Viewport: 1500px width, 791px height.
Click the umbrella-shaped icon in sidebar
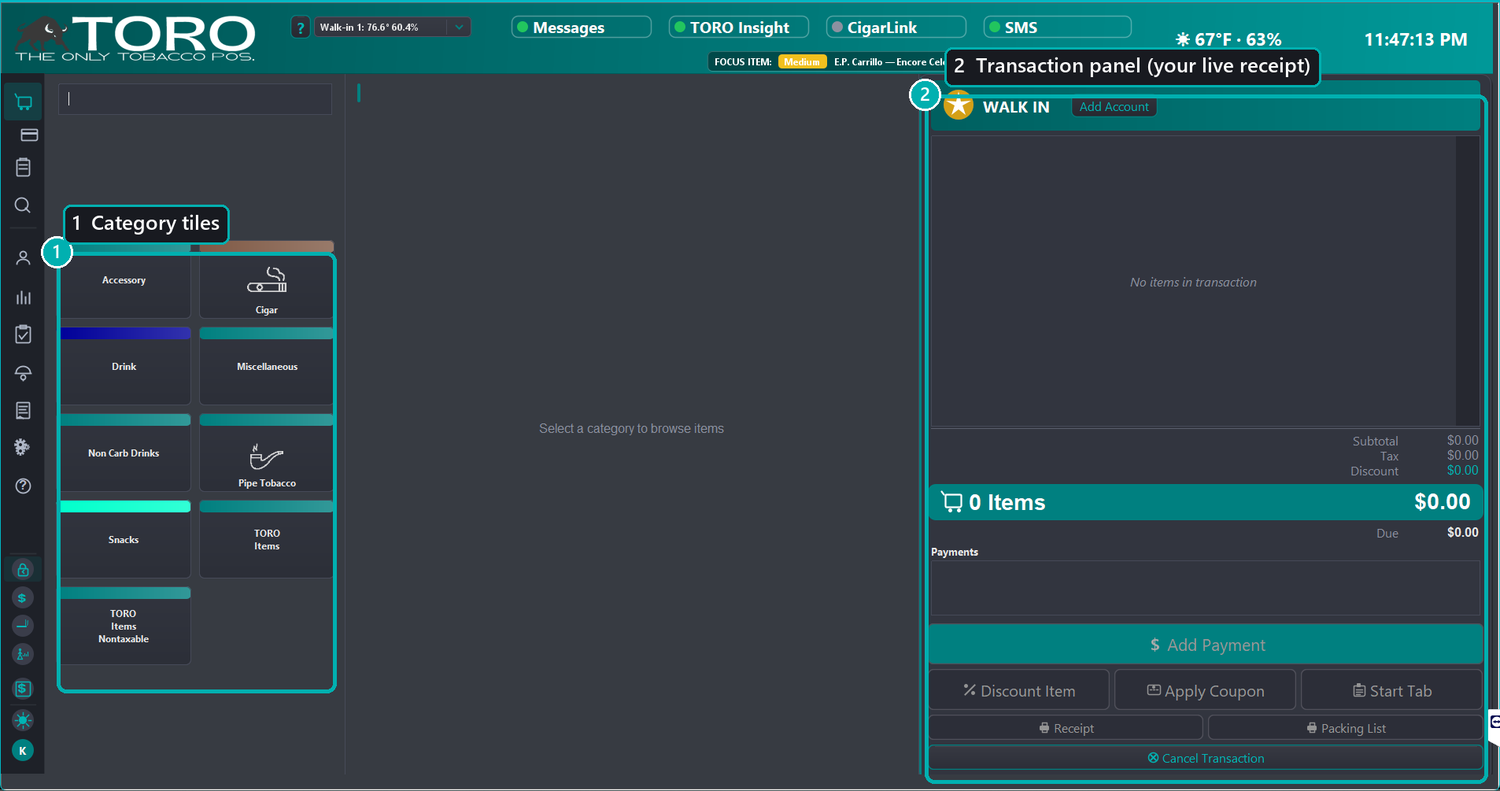point(23,373)
